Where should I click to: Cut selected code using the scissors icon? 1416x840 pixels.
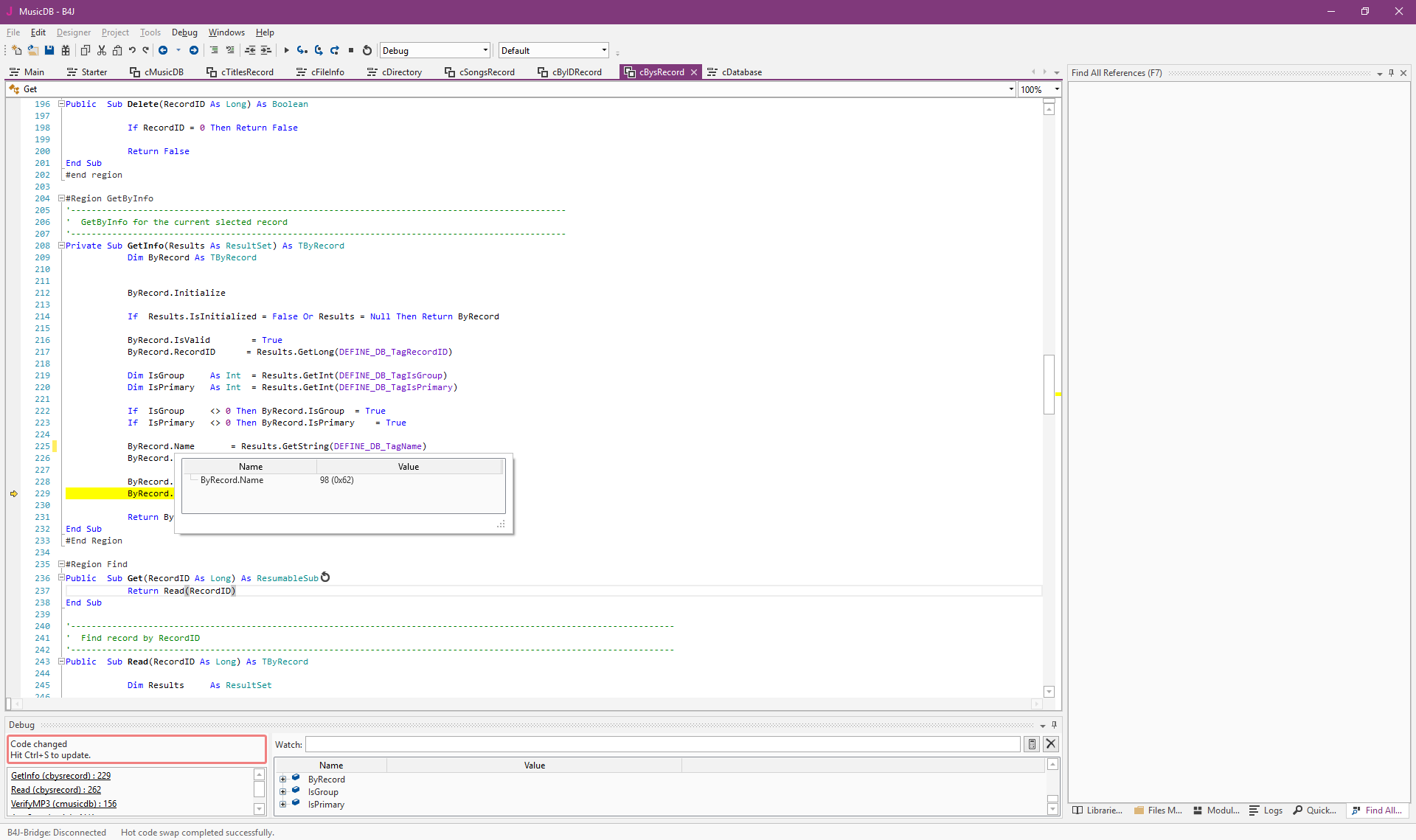pos(101,50)
